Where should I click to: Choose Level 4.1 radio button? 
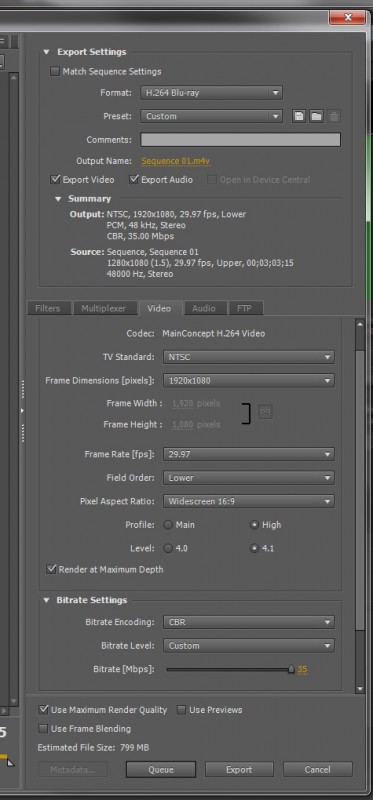coord(254,548)
